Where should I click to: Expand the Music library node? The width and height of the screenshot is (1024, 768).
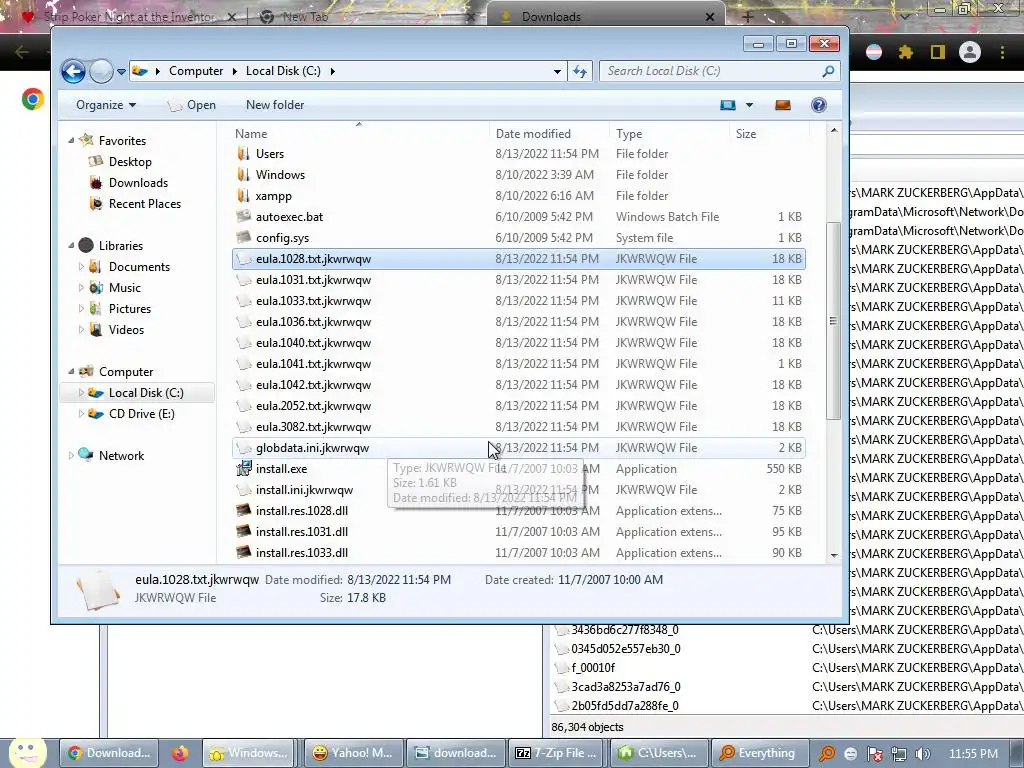coord(81,287)
